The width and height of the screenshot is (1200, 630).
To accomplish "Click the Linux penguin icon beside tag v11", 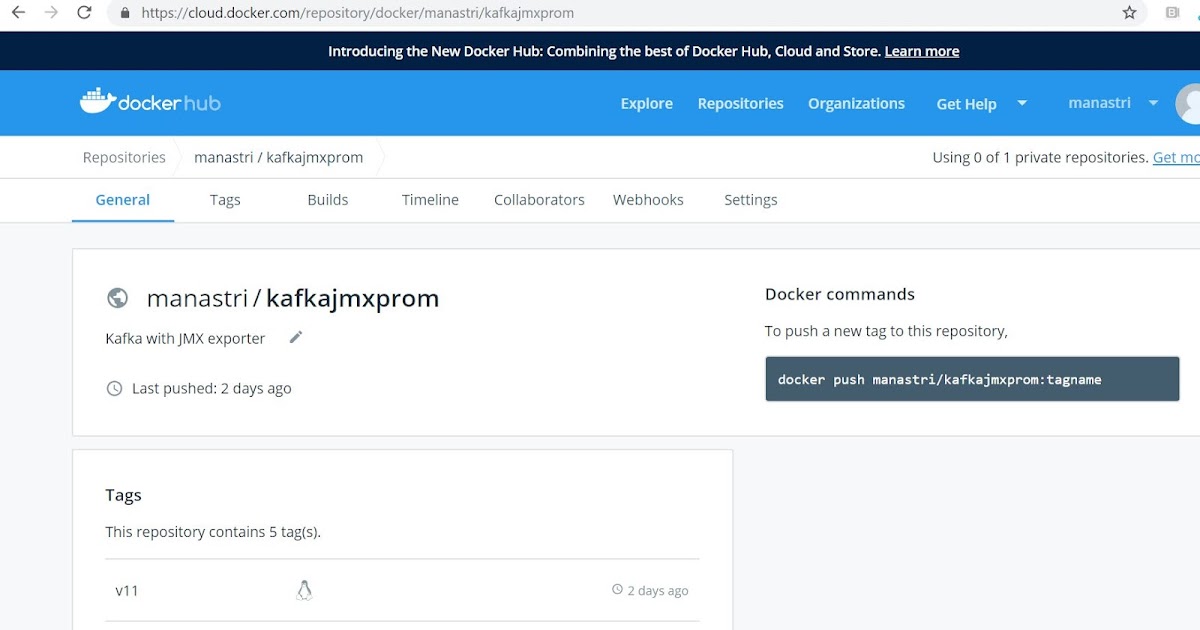I will (304, 590).
